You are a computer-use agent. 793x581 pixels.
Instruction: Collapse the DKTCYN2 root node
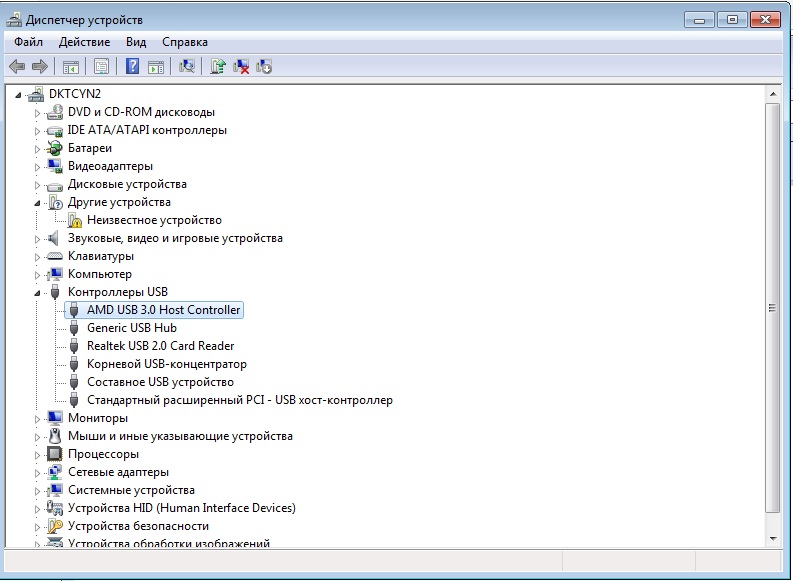19,95
